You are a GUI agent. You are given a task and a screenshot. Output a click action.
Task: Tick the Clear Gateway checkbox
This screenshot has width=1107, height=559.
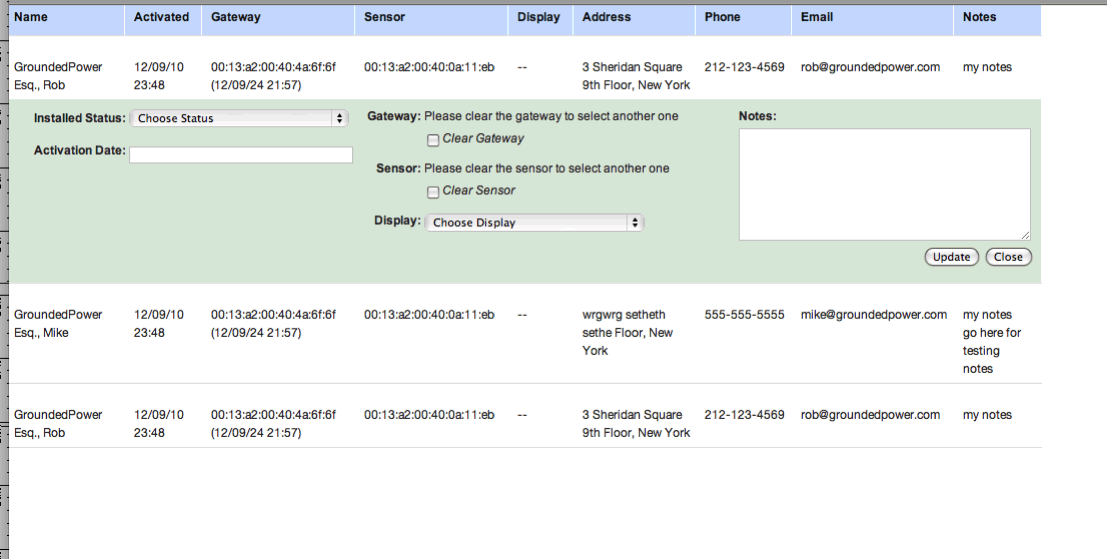pyautogui.click(x=433, y=140)
